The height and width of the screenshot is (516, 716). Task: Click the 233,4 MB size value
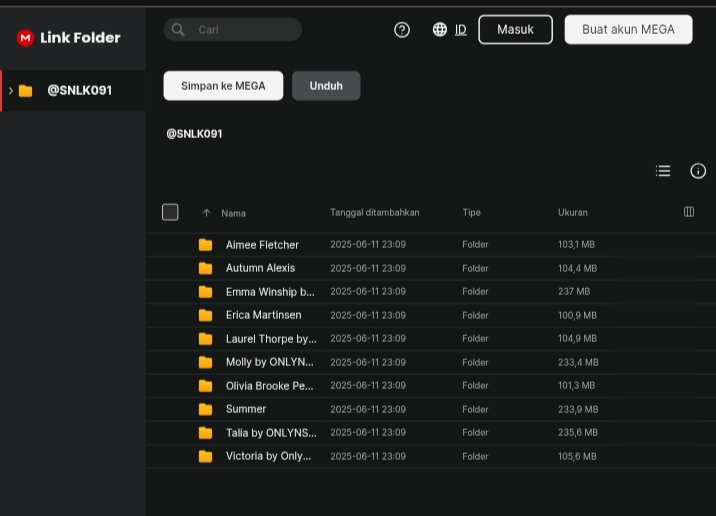(578, 362)
